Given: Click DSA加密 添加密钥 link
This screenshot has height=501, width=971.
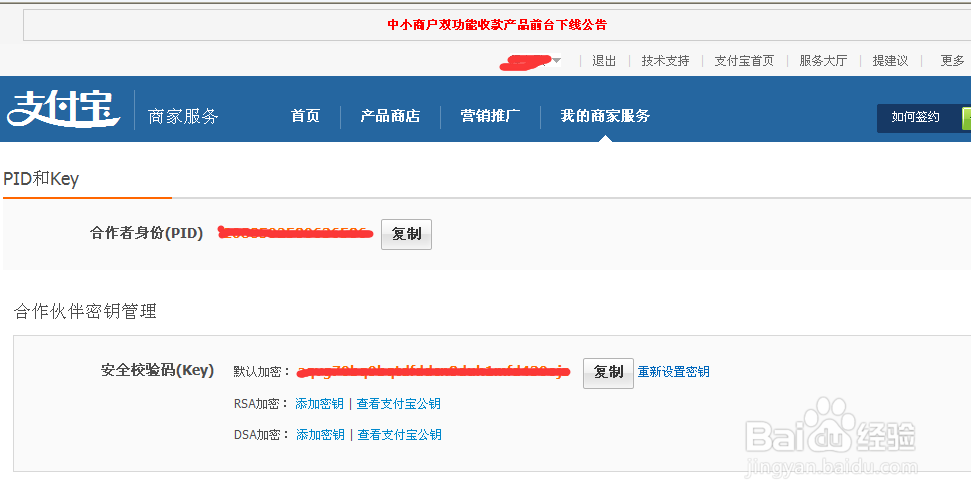Looking at the screenshot, I should (x=320, y=435).
